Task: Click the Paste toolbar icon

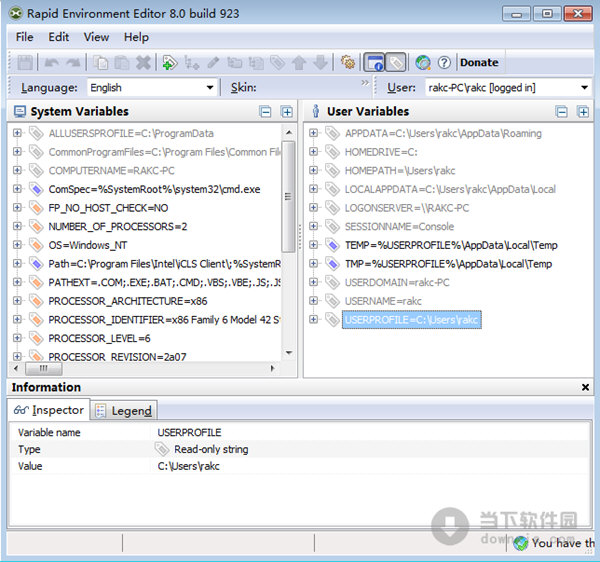Action: [122, 62]
